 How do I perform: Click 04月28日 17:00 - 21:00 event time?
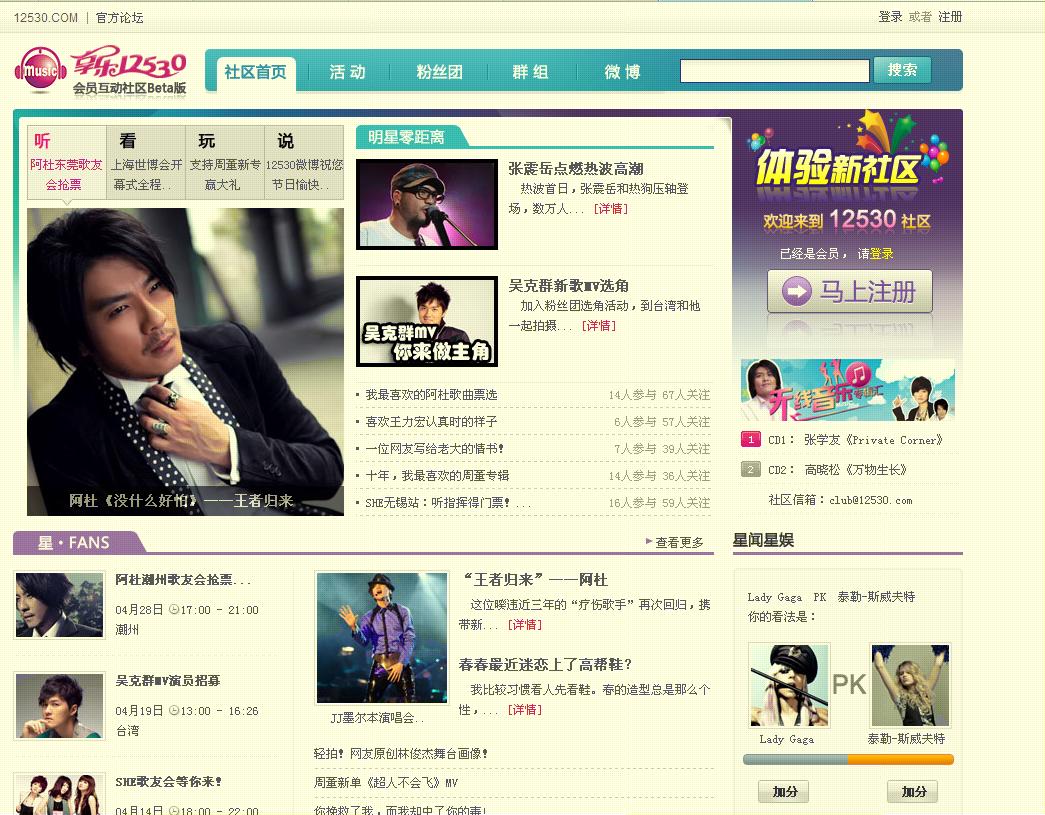[x=187, y=610]
